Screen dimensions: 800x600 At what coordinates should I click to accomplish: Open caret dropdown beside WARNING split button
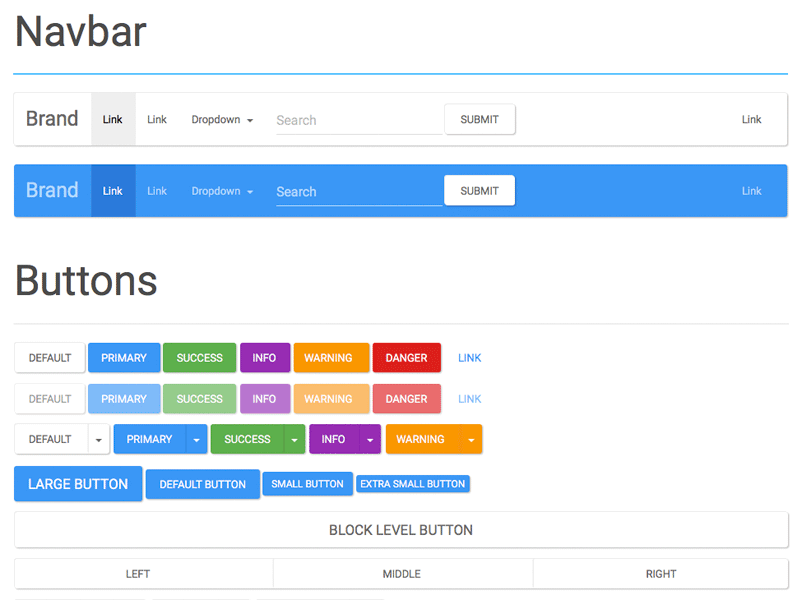(x=471, y=439)
